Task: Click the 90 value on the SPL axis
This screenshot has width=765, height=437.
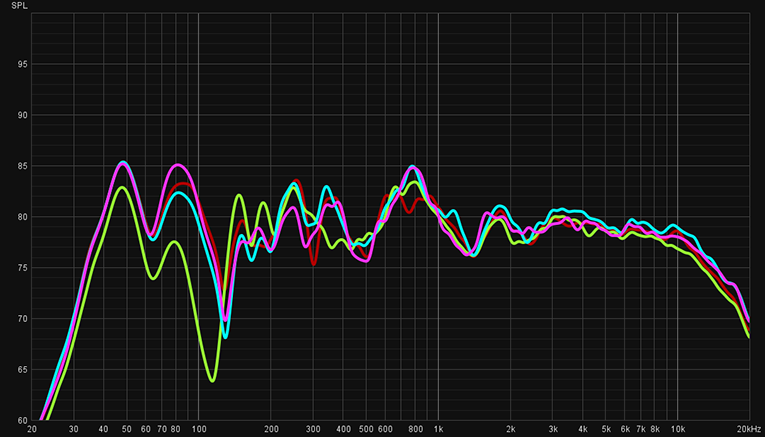Action: pyautogui.click(x=22, y=116)
